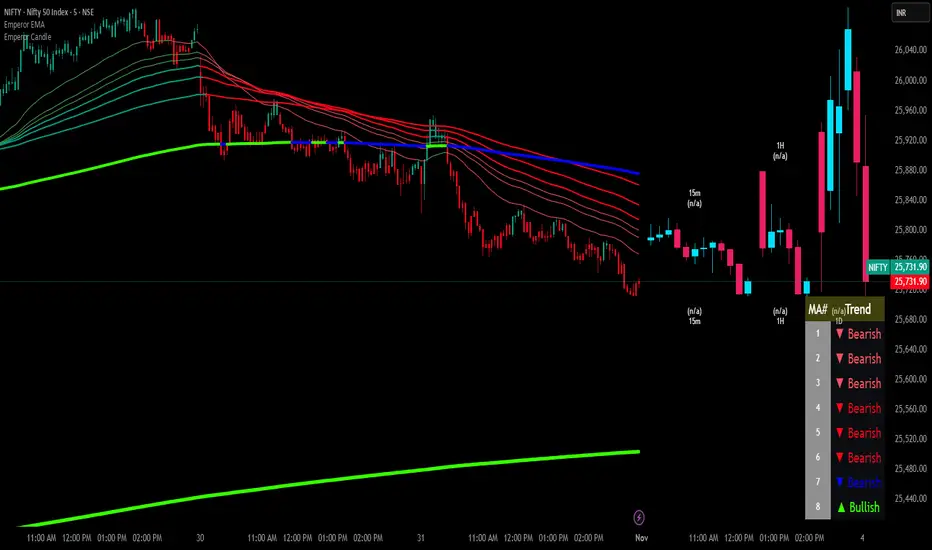
Task: Click the Bearish cell in MA row 4
Action: (858, 408)
